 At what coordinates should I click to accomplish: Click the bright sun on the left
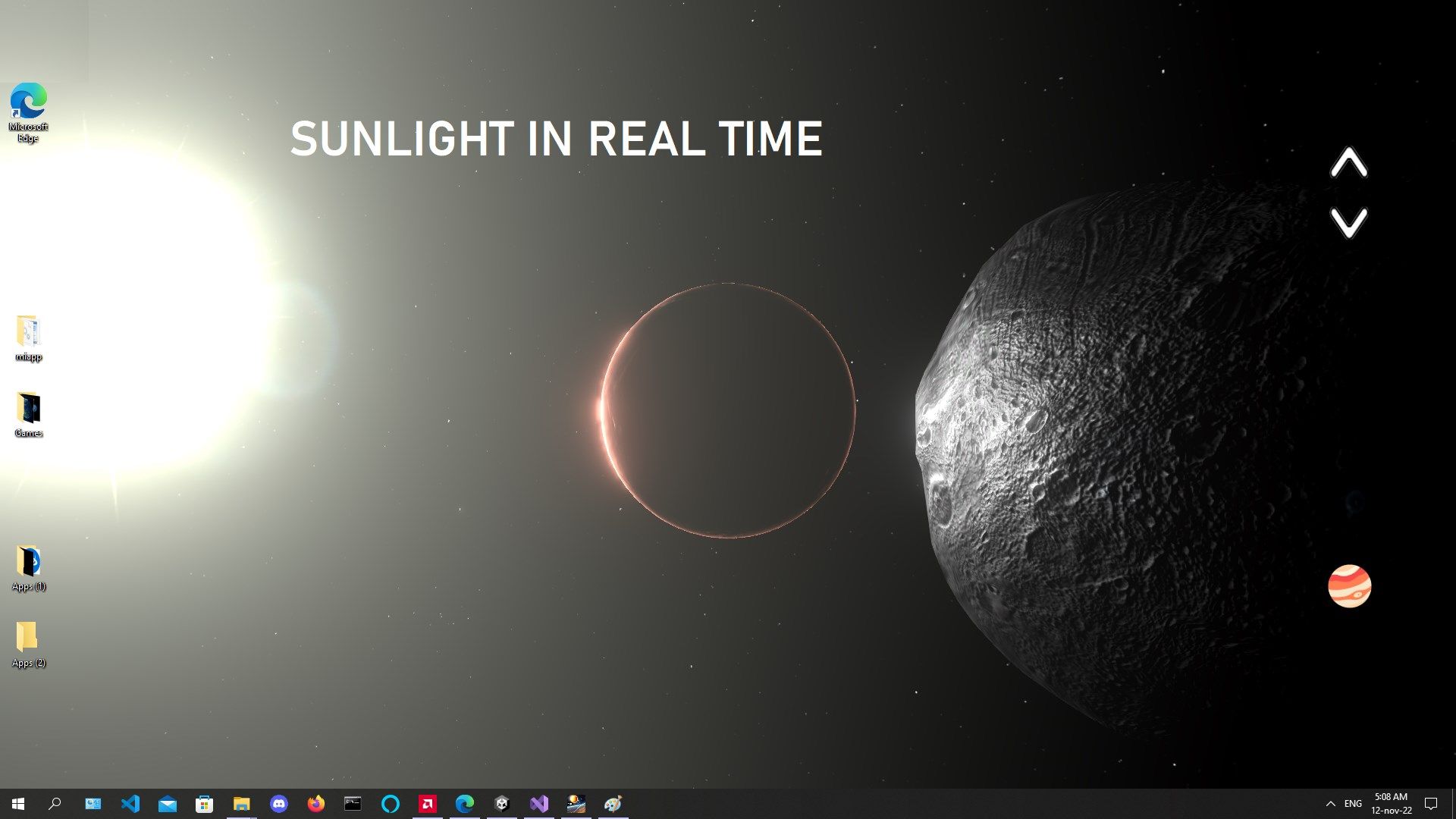136,311
